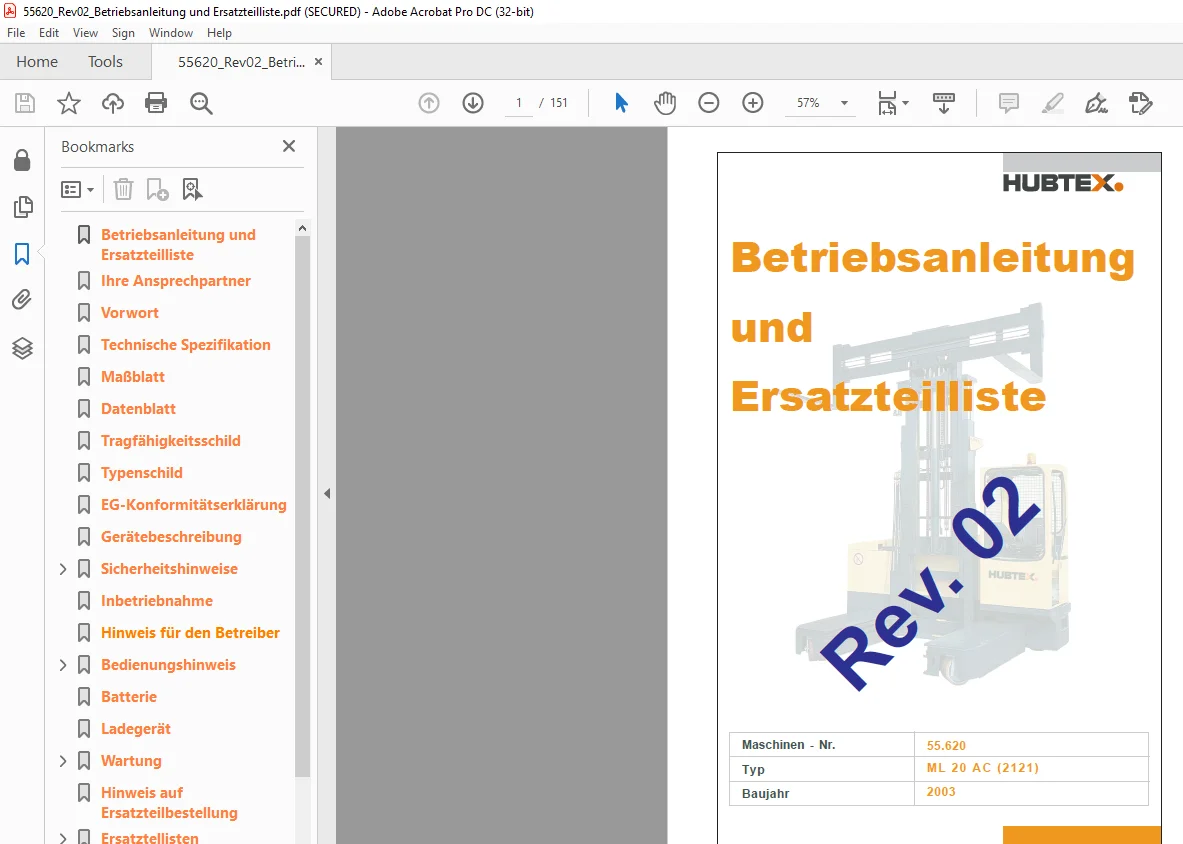Open Page Thumbnails panel

(x=23, y=207)
